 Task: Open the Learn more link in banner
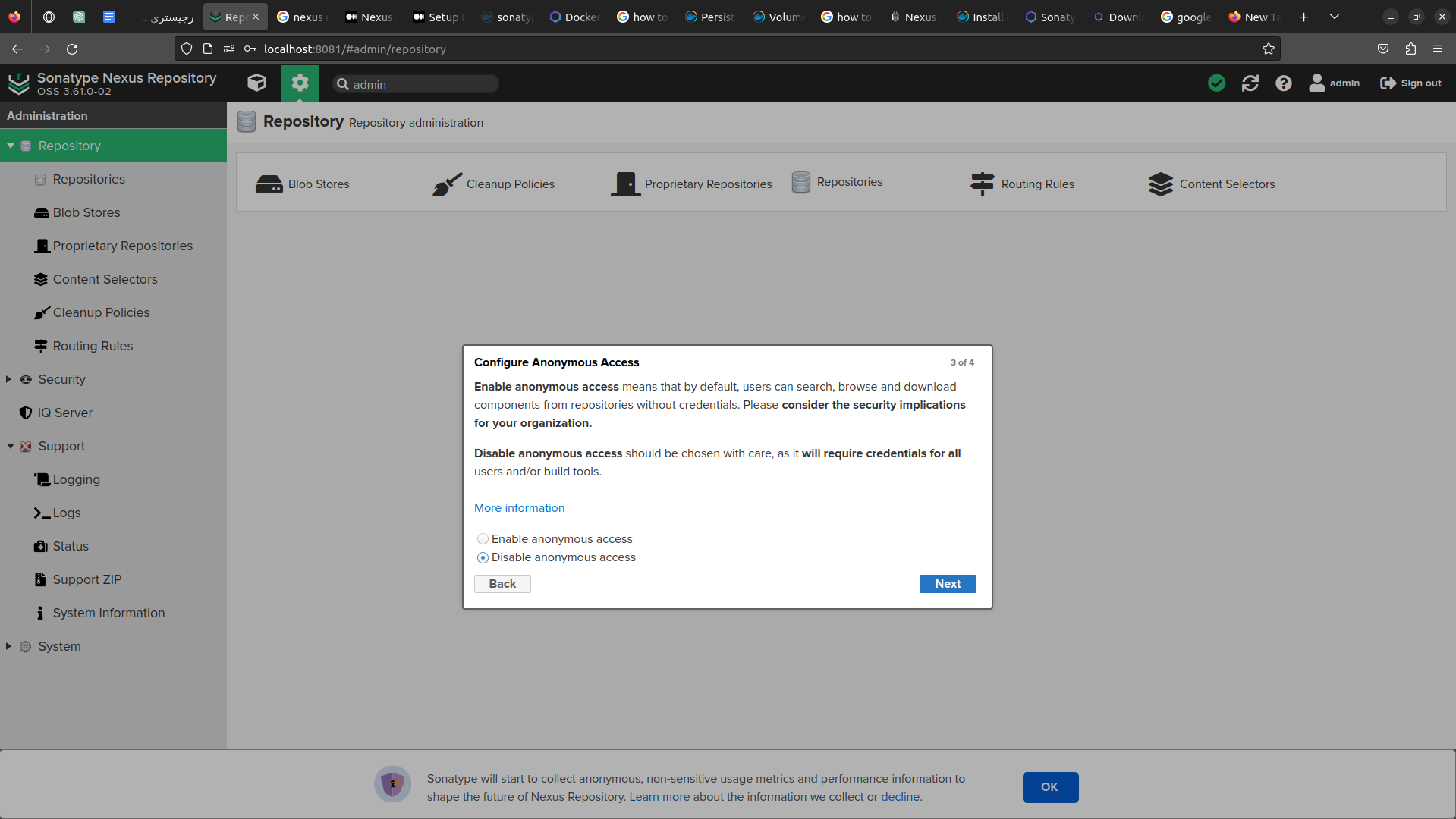tap(659, 797)
